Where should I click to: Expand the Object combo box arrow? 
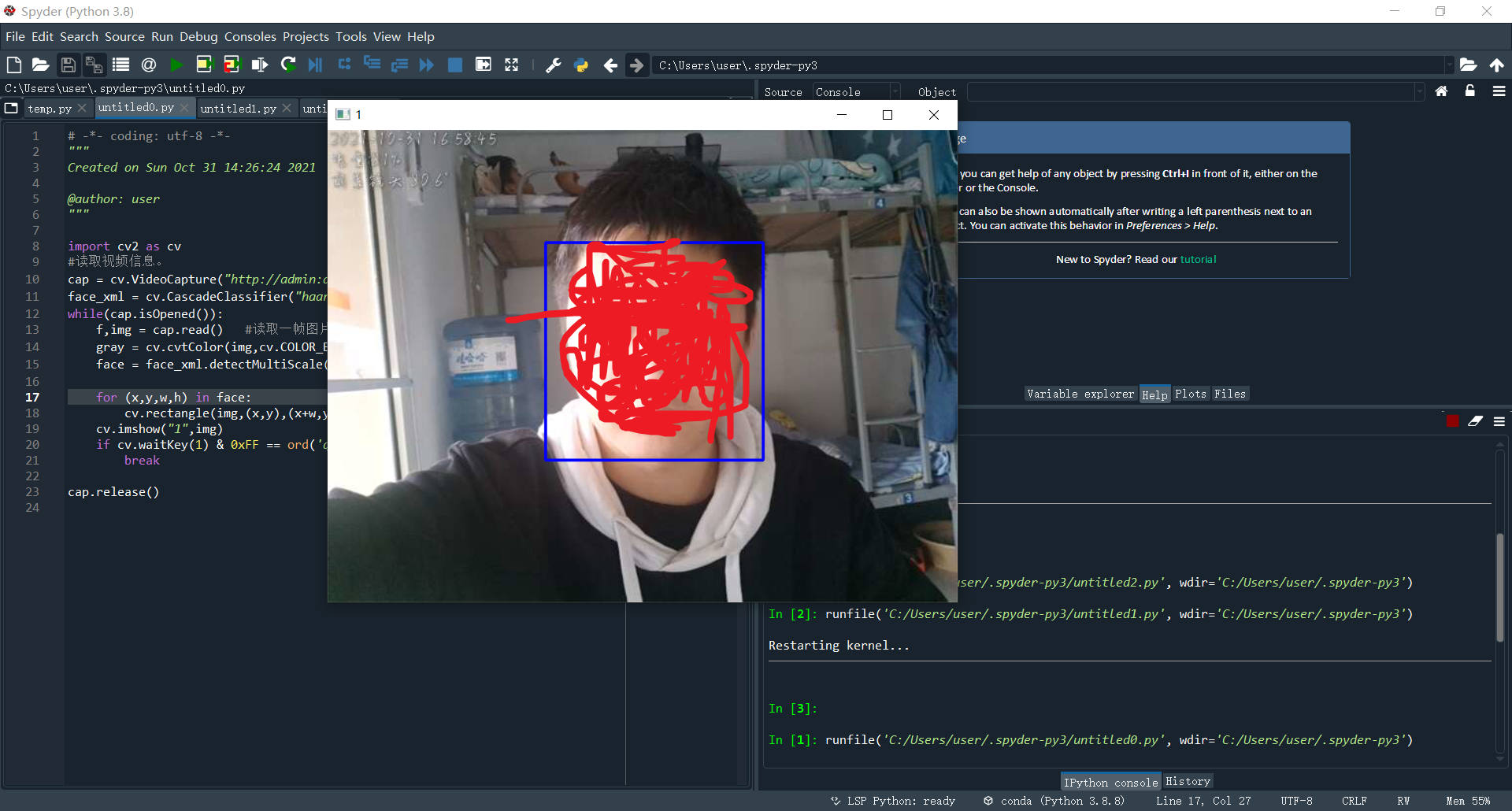[1419, 92]
